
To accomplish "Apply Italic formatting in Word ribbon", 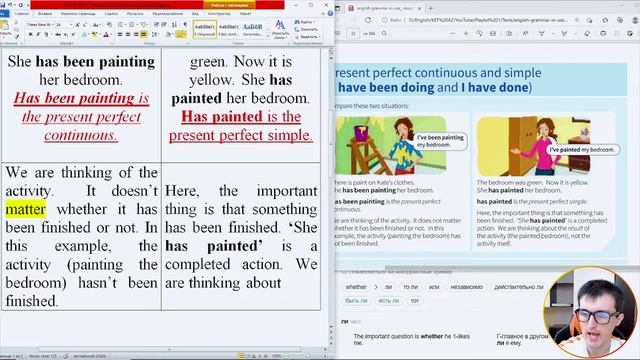I will tap(38, 34).
